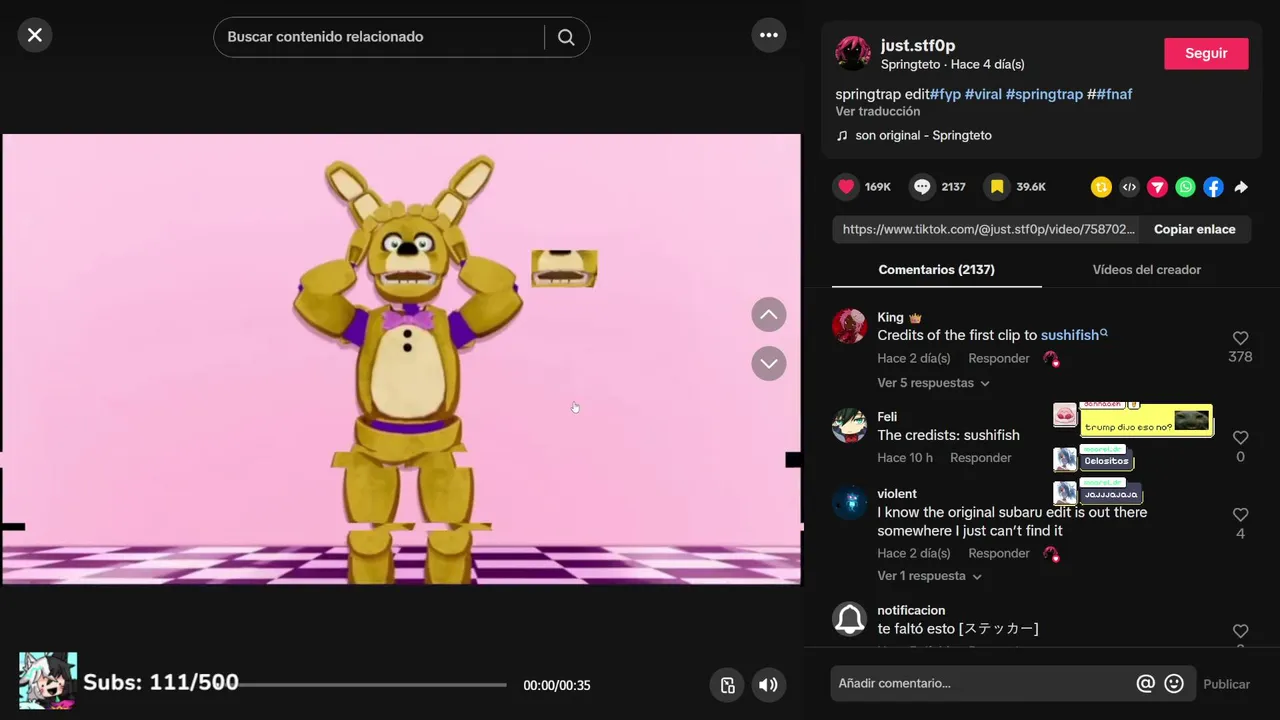
Task: Click the Seguir follow button
Action: click(x=1206, y=54)
